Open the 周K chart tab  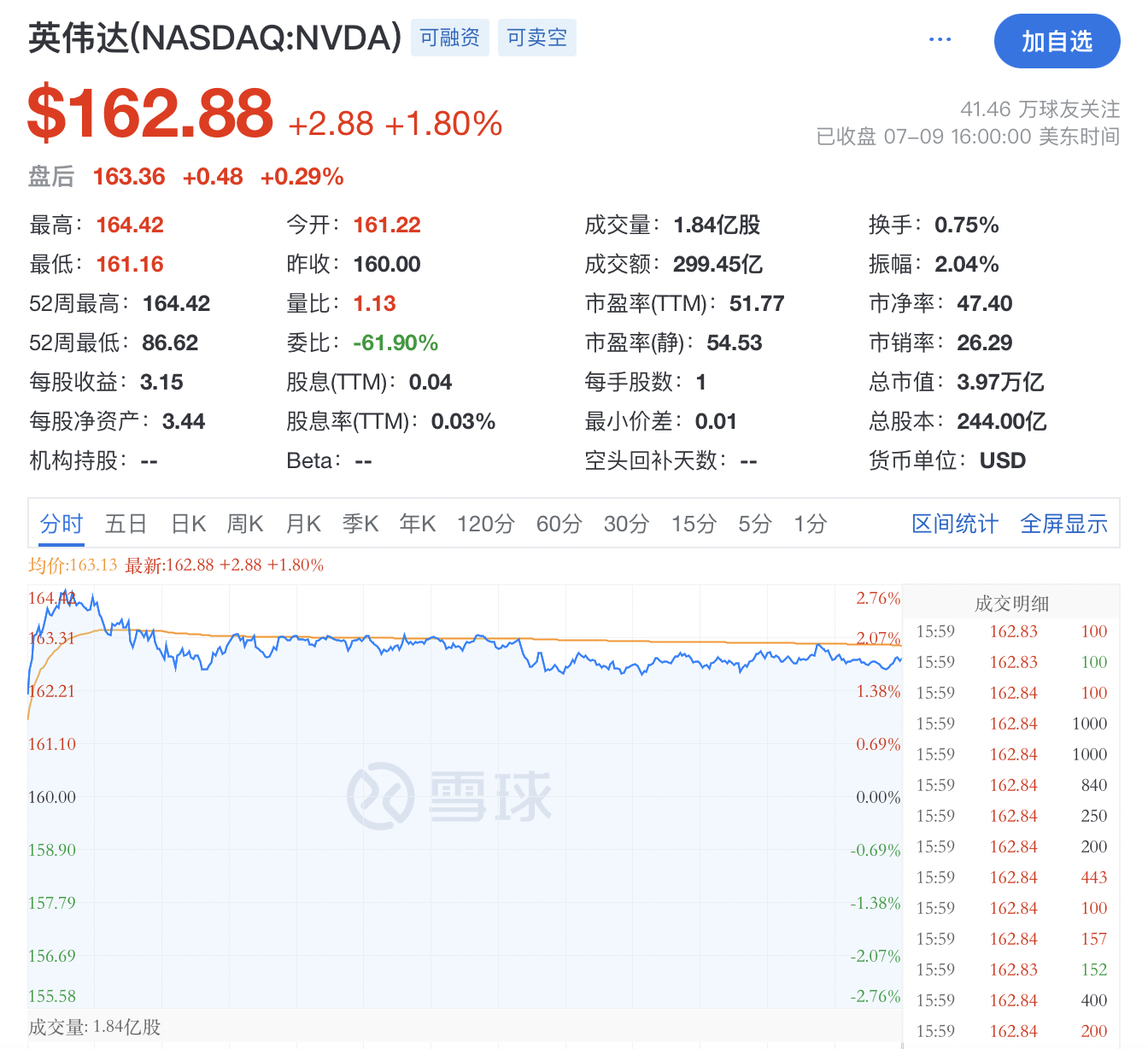pos(245,524)
